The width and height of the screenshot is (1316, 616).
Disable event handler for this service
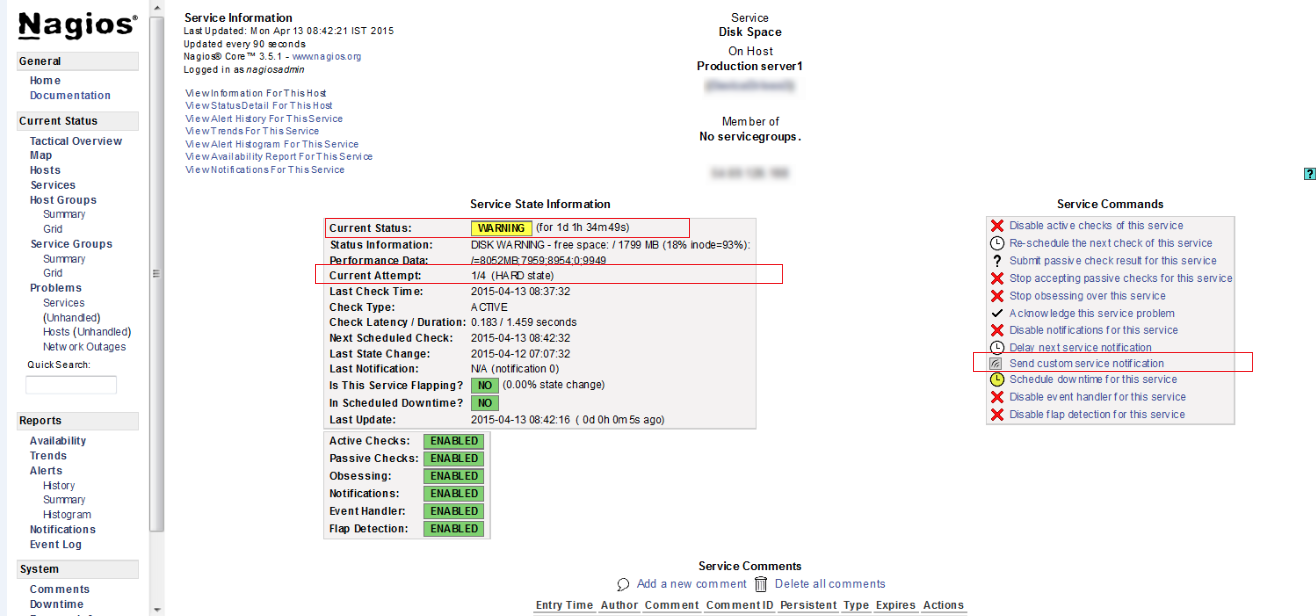(1097, 397)
